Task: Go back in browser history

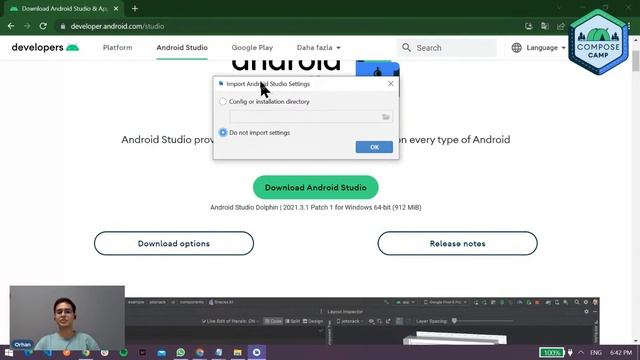Action: (11, 26)
